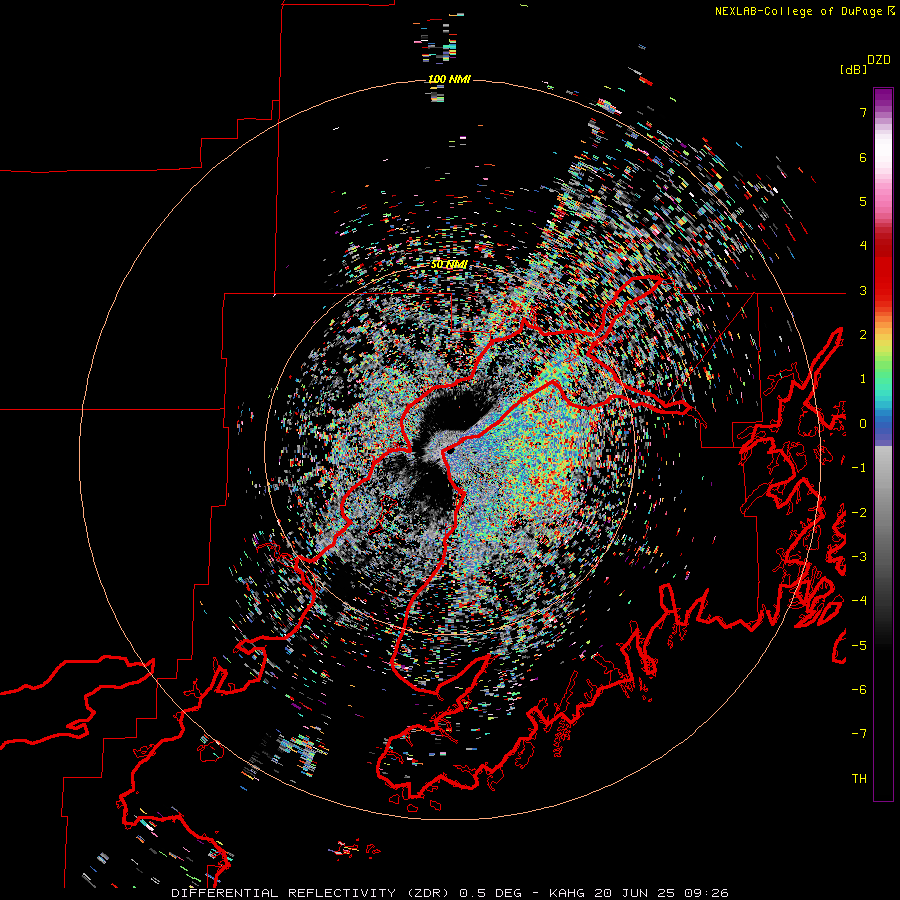Click the -4 dB value on color scale
Viewport: 900px width, 900px height.
pyautogui.click(x=859, y=601)
